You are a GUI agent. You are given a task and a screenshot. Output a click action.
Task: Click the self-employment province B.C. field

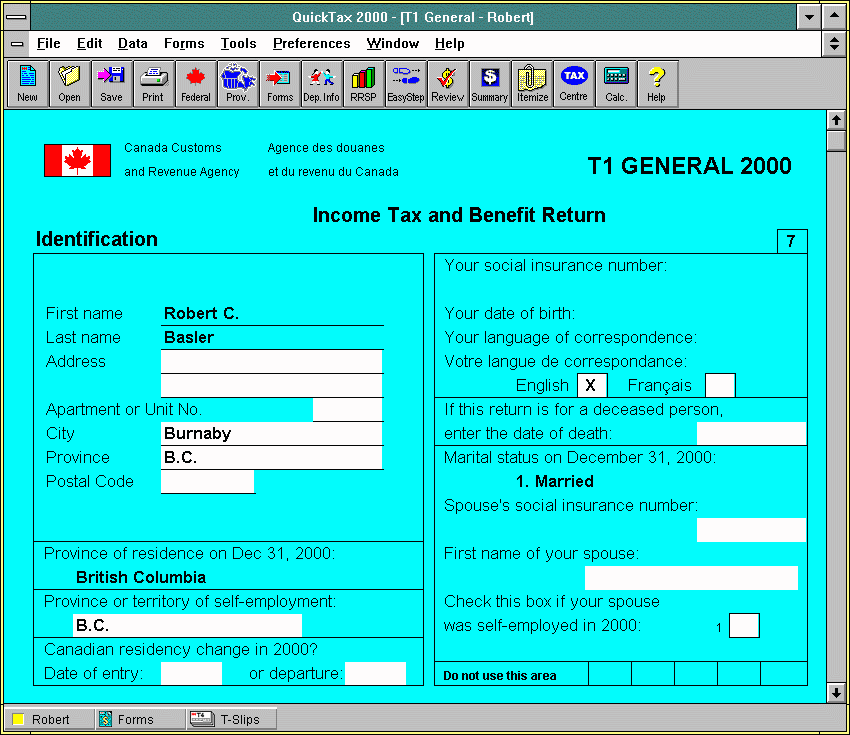click(x=188, y=626)
